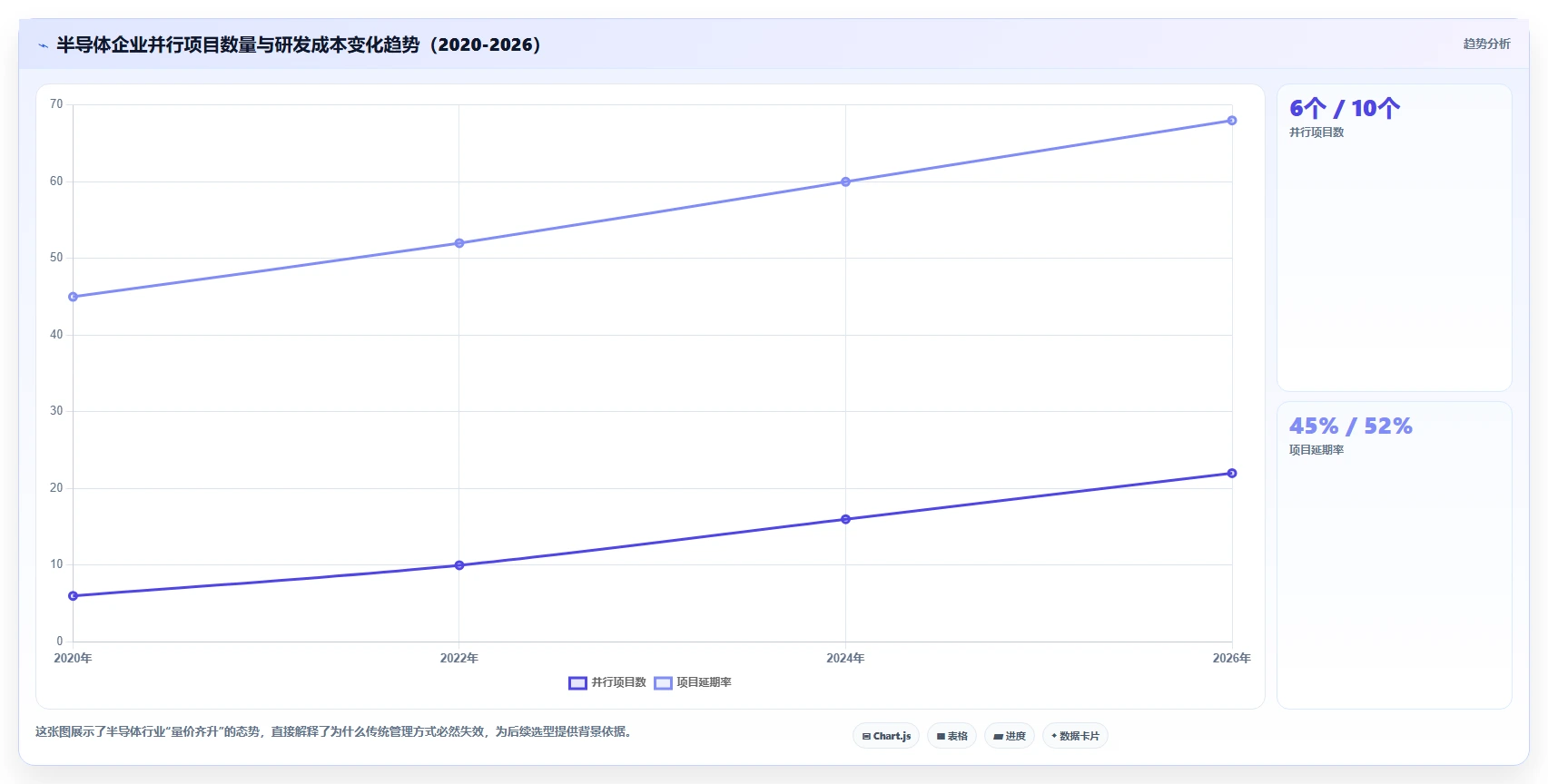This screenshot has height=784, width=1548.
Task: Click the 2020年 x-axis label
Action: pyautogui.click(x=73, y=658)
